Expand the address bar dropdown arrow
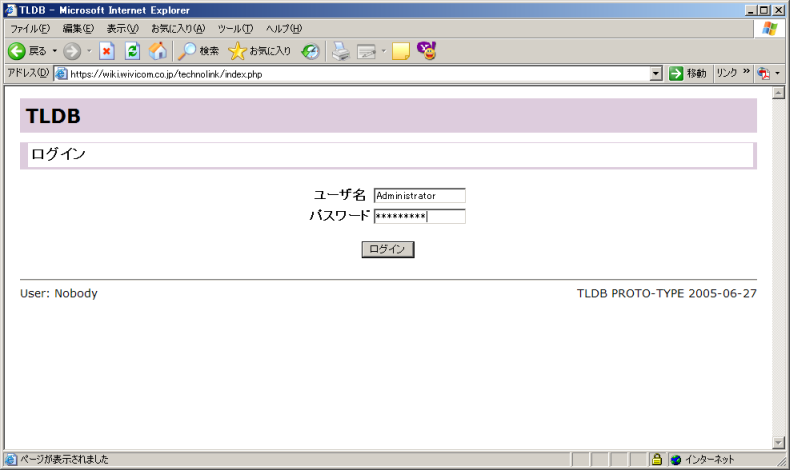 [656, 74]
